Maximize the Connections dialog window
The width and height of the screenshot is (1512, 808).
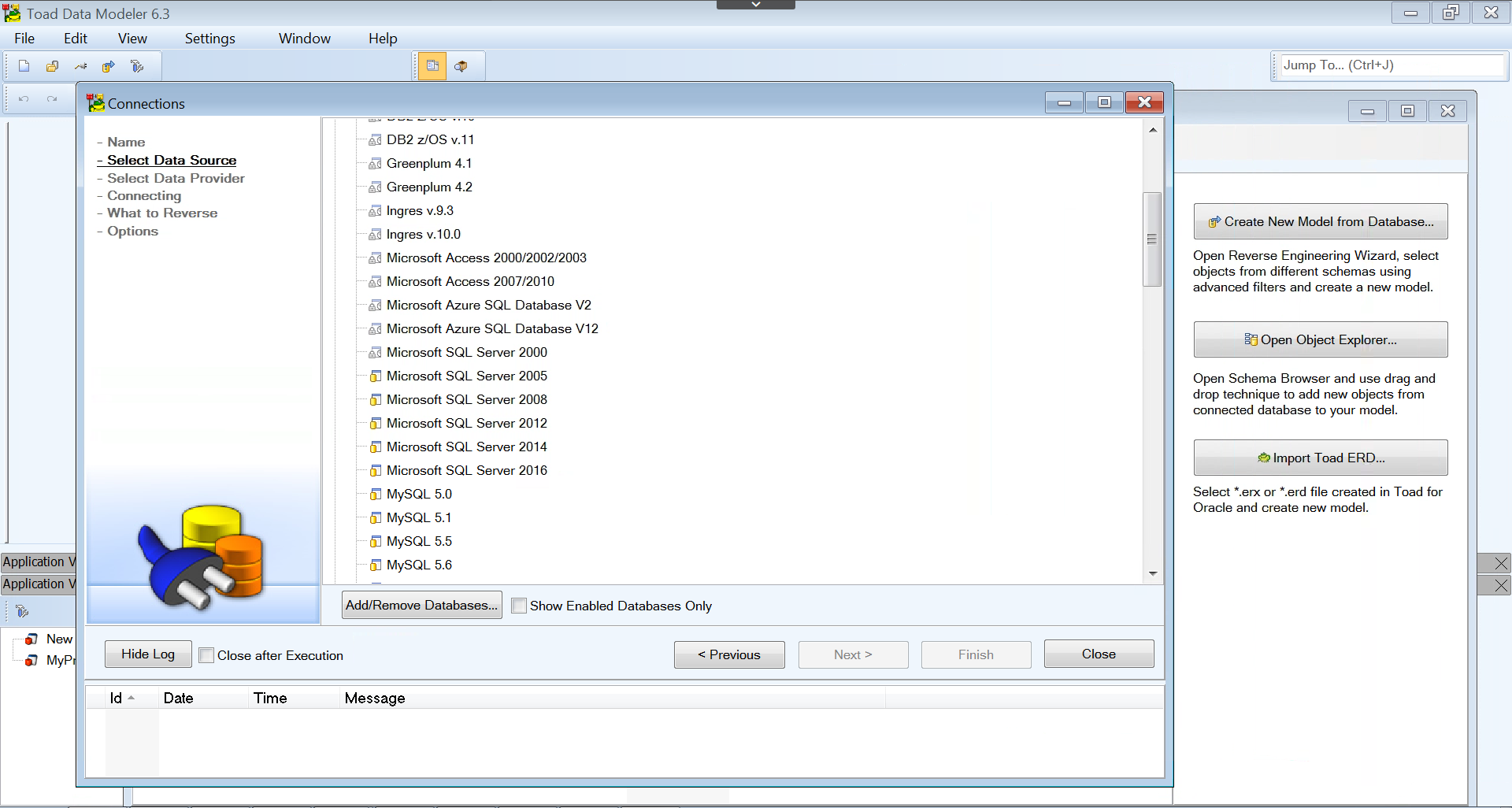coord(1104,102)
